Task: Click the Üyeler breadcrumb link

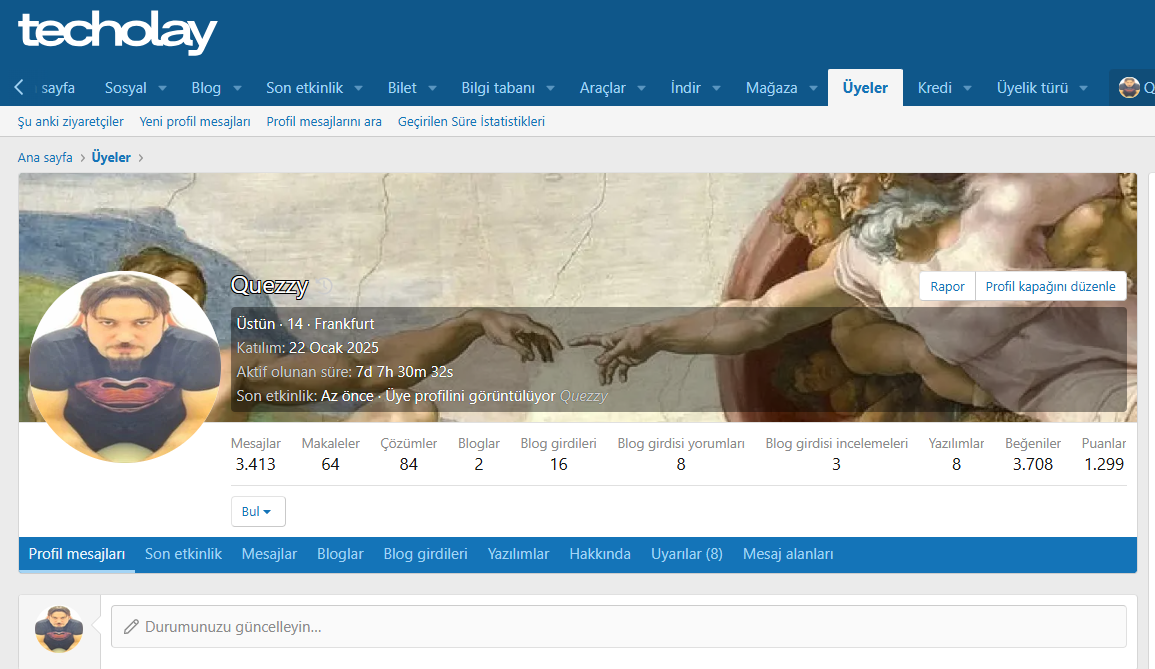Action: [x=111, y=158]
